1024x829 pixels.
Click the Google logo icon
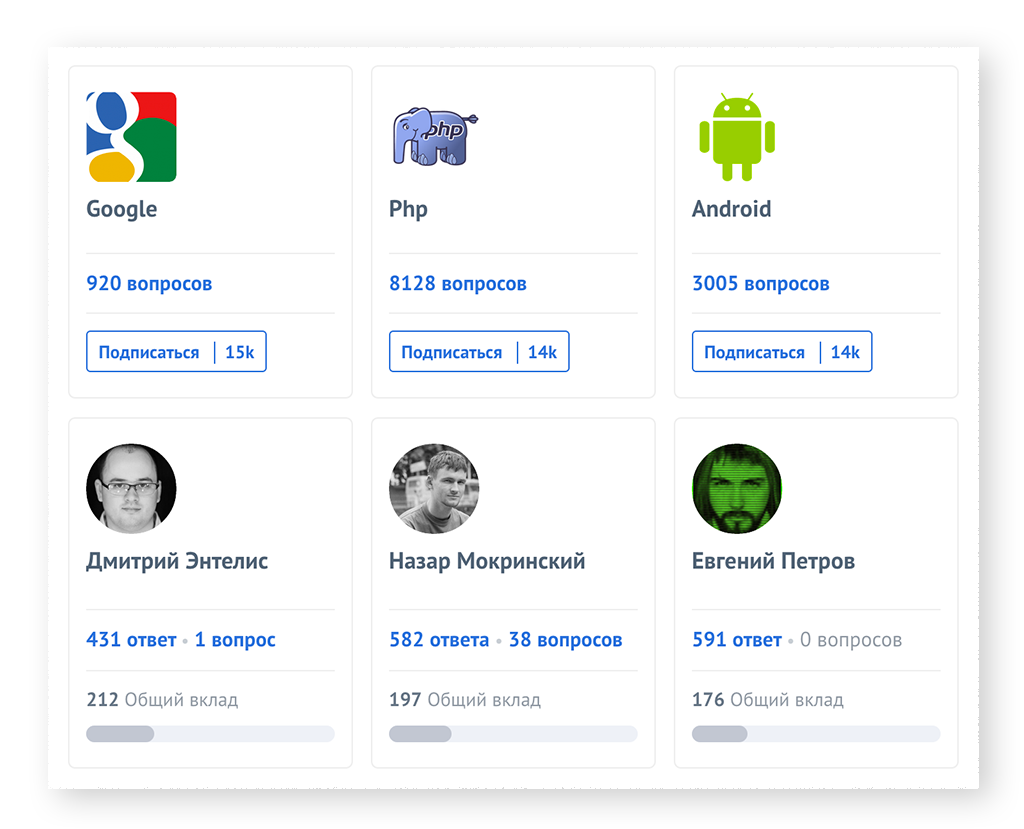click(131, 137)
